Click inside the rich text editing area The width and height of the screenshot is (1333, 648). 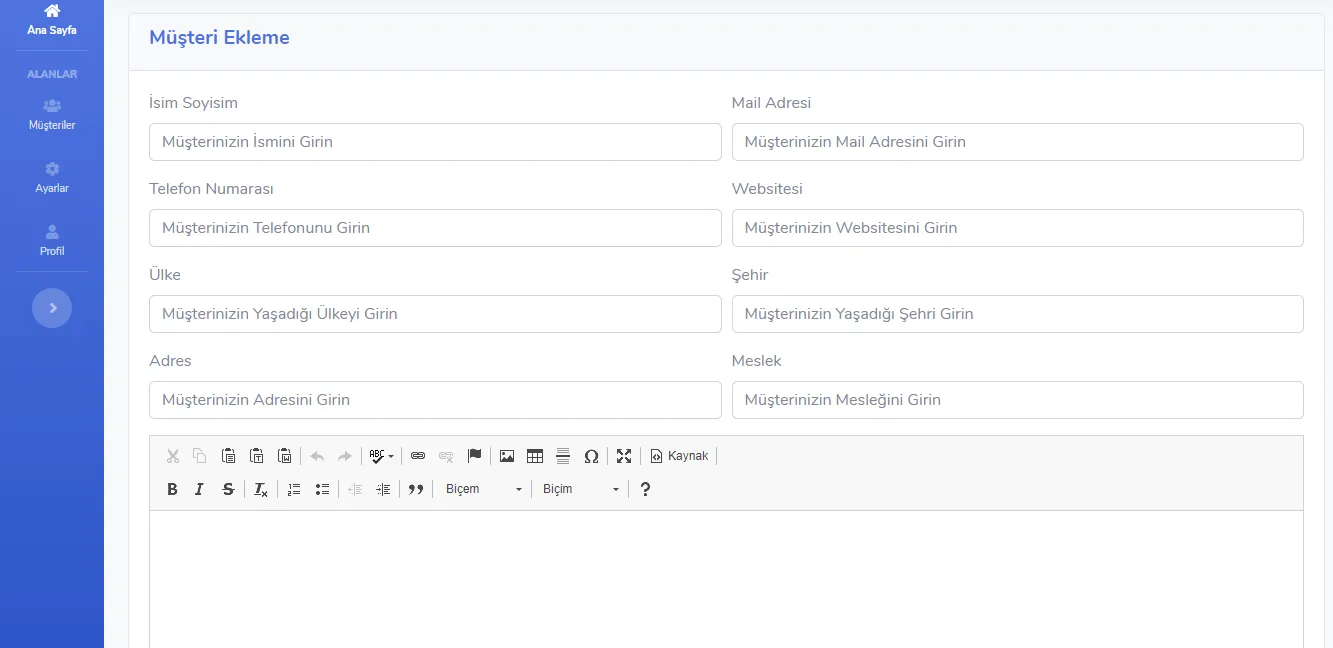[x=726, y=579]
